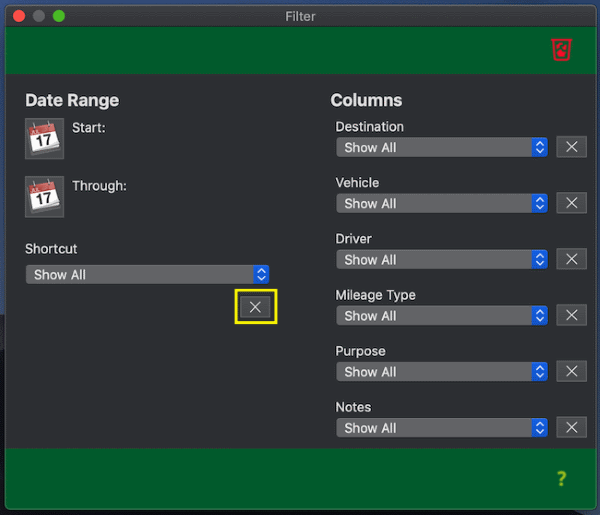The height and width of the screenshot is (515, 600).
Task: Click the green question mark help icon
Action: [x=561, y=479]
